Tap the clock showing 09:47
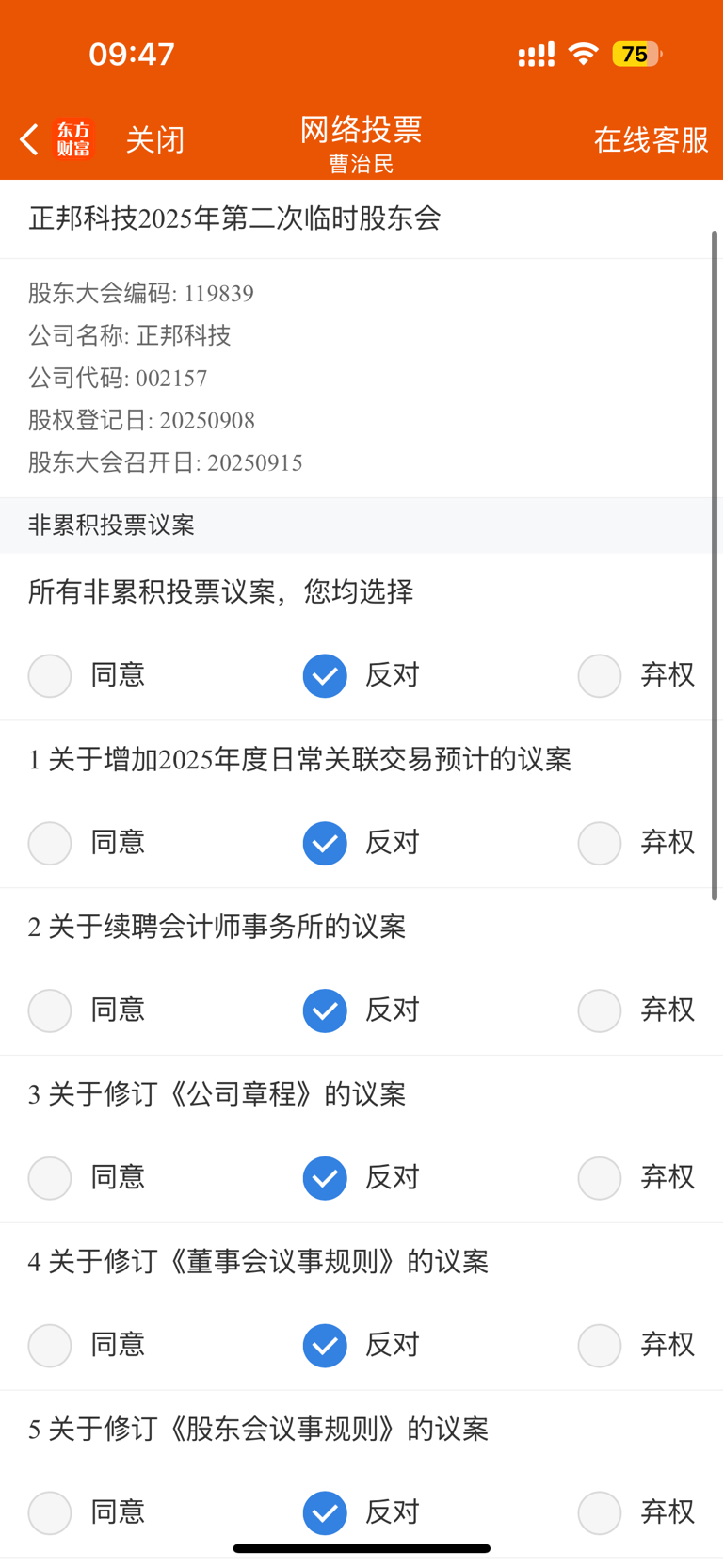Image resolution: width=724 pixels, height=1568 pixels. pos(132,55)
